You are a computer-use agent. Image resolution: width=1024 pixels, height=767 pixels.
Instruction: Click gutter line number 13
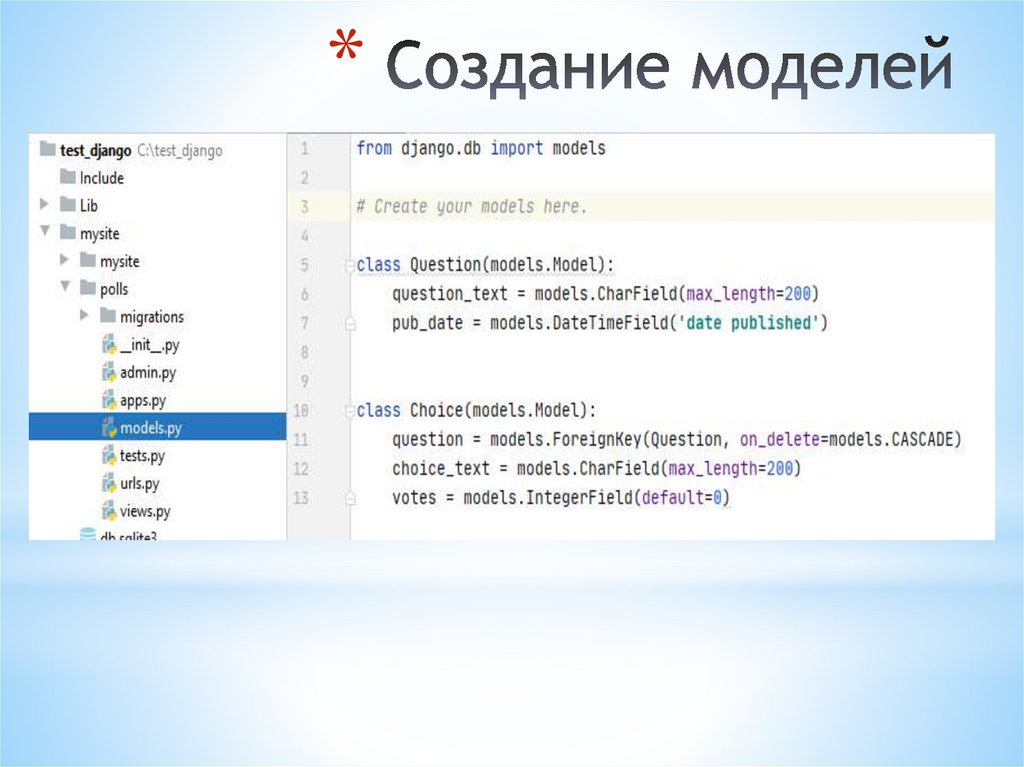pos(301,498)
